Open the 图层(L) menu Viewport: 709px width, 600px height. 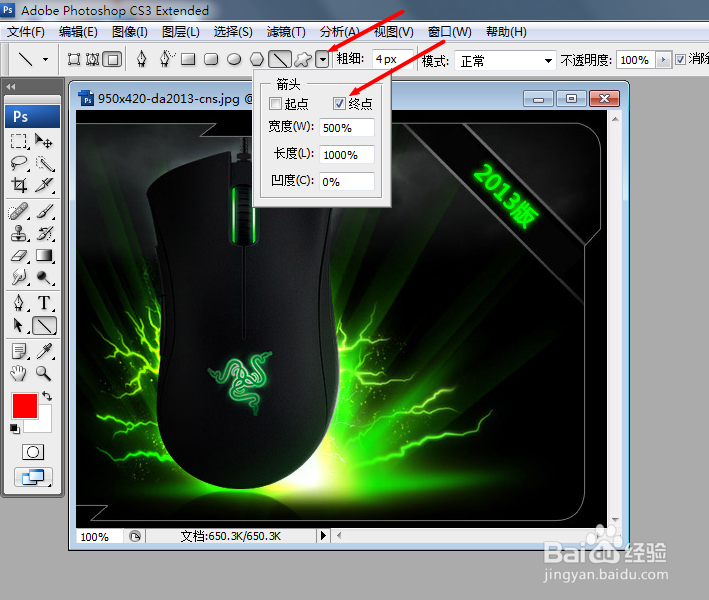point(180,32)
